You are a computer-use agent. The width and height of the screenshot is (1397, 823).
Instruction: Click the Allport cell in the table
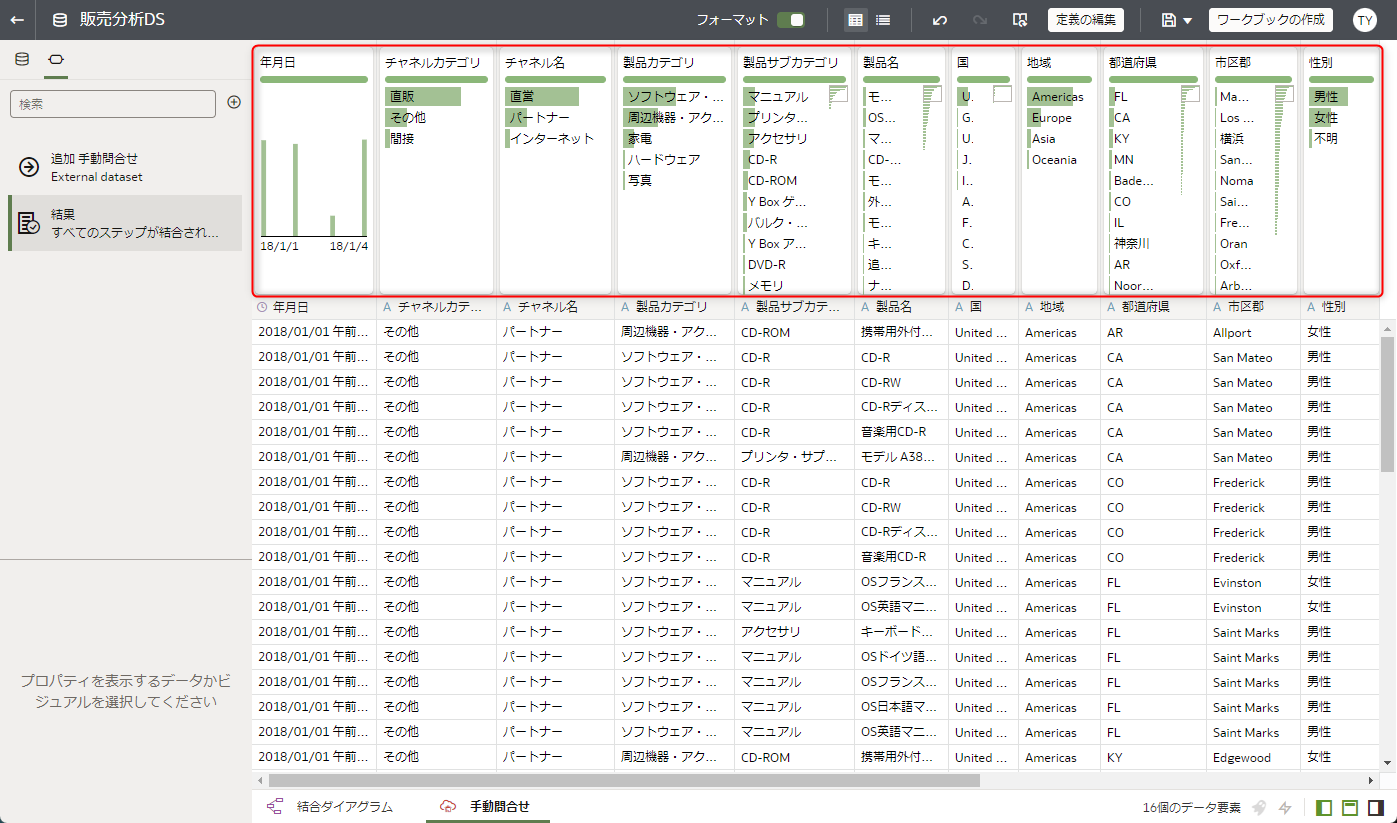click(x=1253, y=333)
